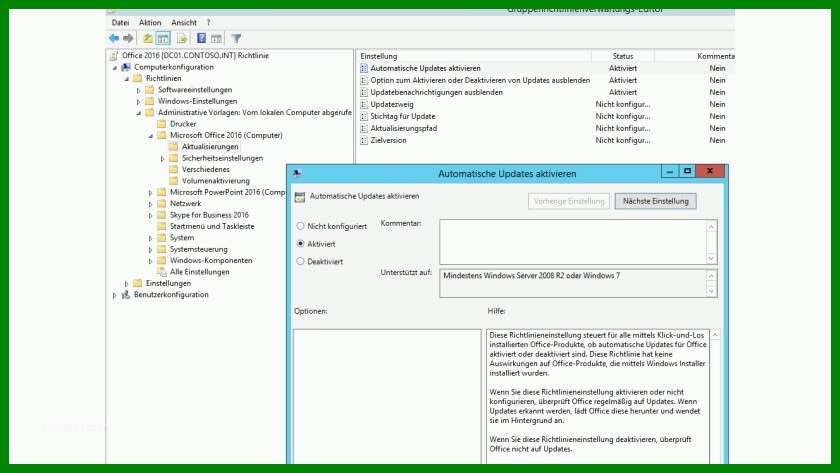Click policy icon beside Stichtag für Update

point(364,116)
